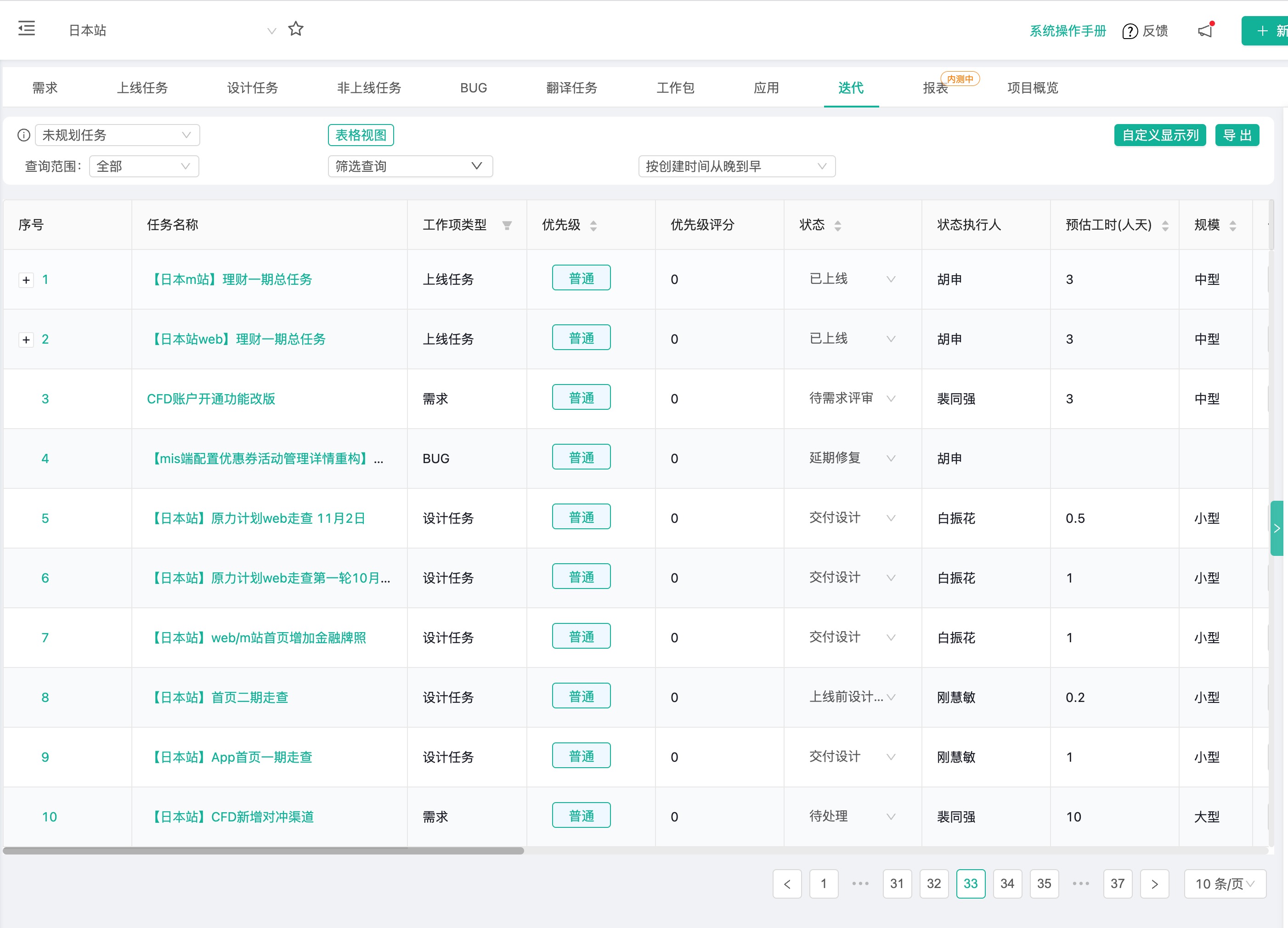Sort by 状态 column arrows
The height and width of the screenshot is (928, 1288).
pos(838,226)
